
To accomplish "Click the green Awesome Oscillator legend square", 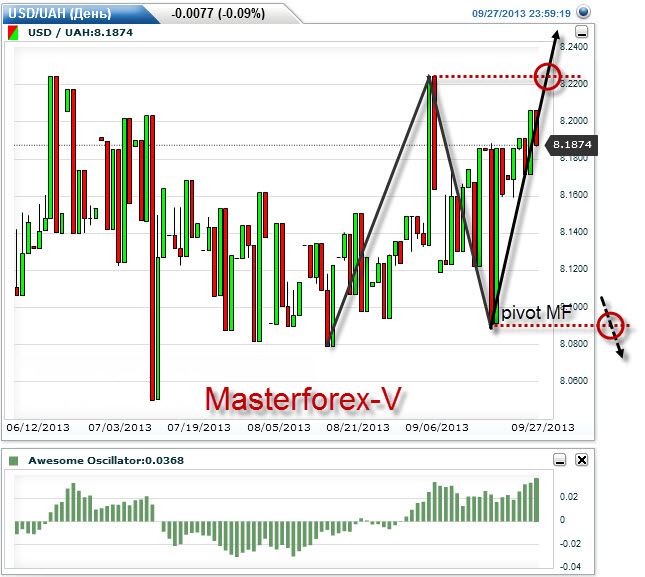I will point(14,460).
